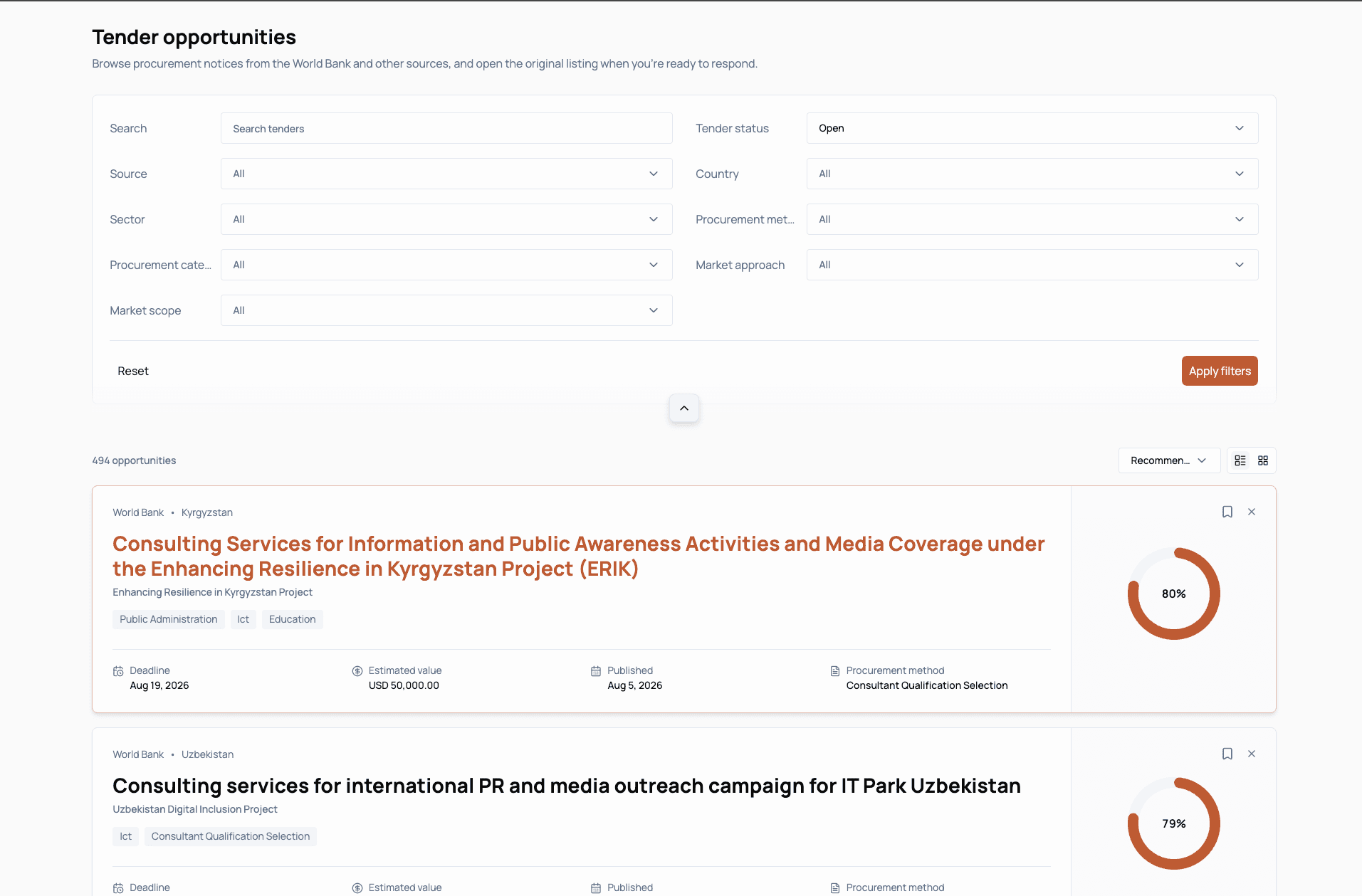Dismiss the Kyrgyzstan ERIK tender card
This screenshot has width=1362, height=896.
[1252, 512]
